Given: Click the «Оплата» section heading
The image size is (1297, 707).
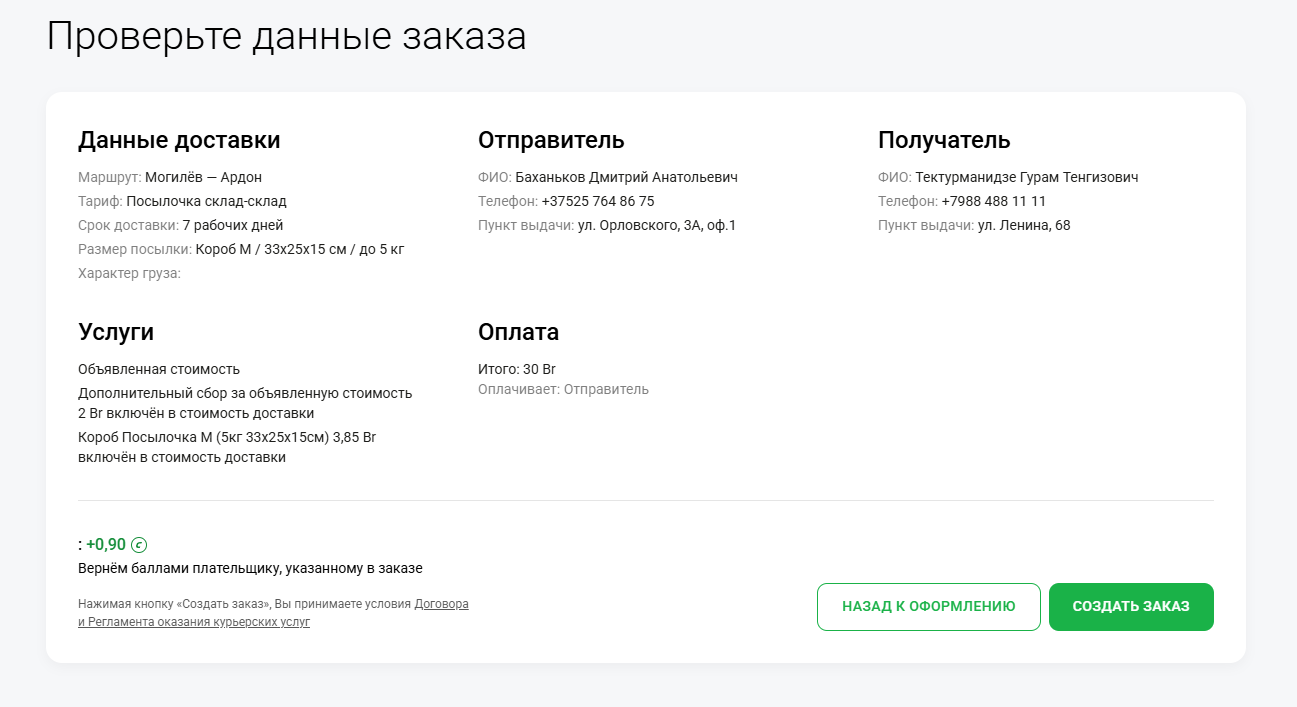Looking at the screenshot, I should 518,332.
